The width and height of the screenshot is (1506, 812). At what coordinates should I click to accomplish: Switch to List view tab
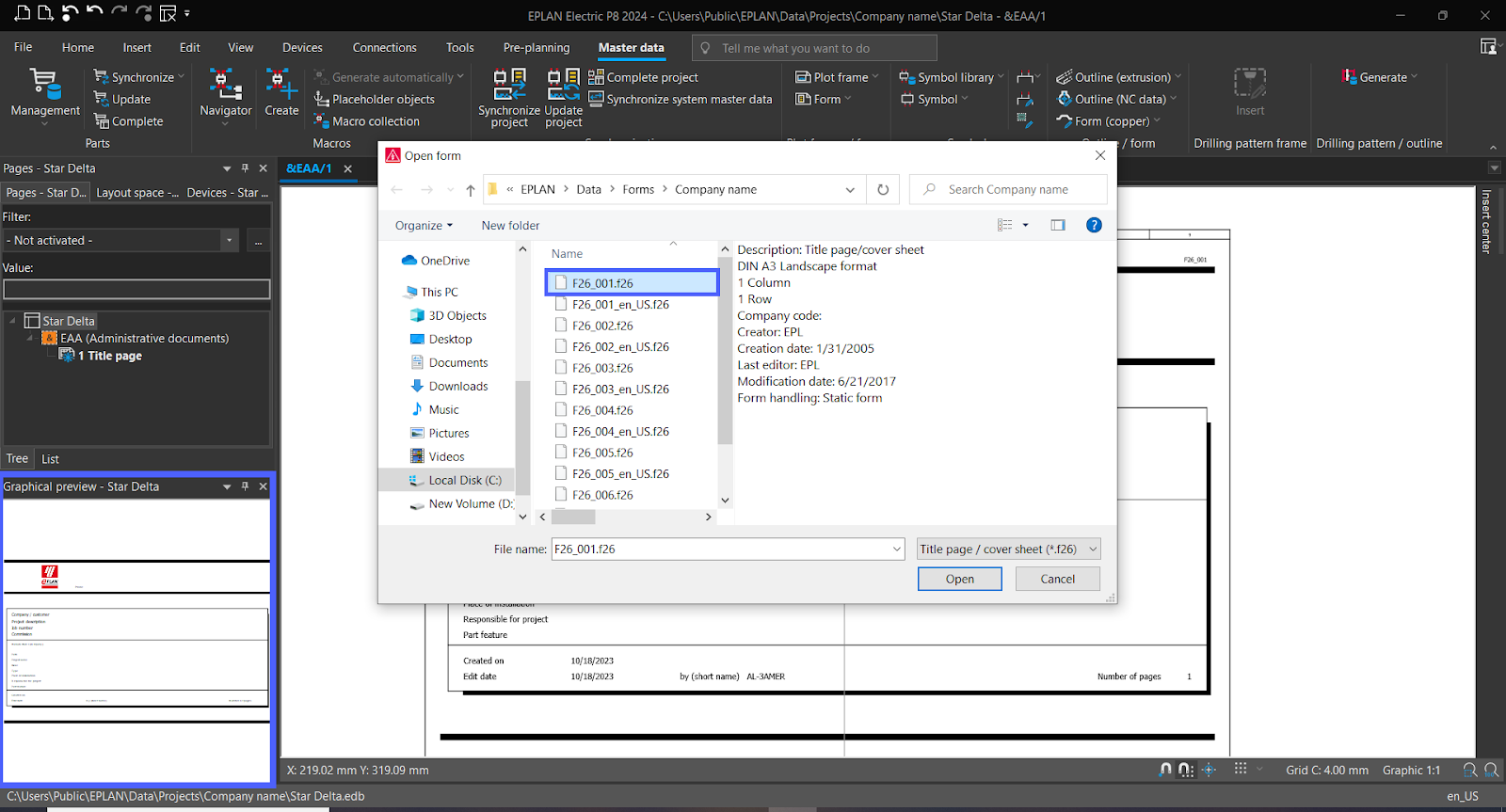point(50,459)
